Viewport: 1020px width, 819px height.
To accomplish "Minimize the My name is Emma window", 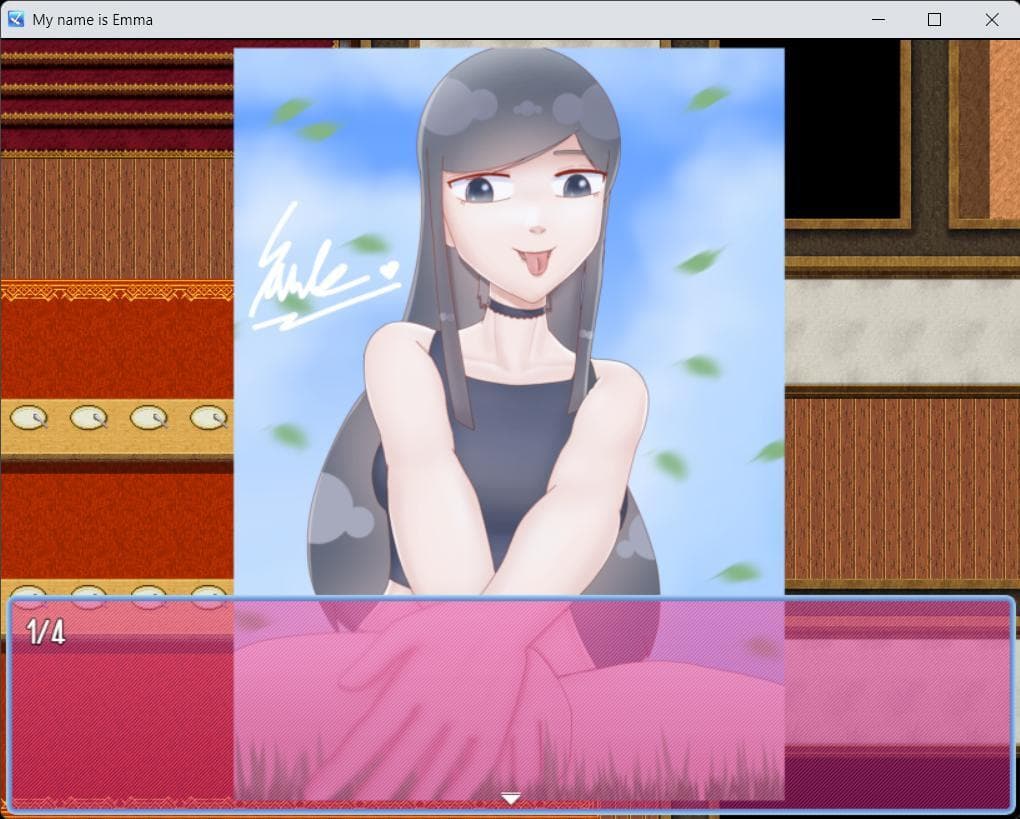I will tap(878, 20).
